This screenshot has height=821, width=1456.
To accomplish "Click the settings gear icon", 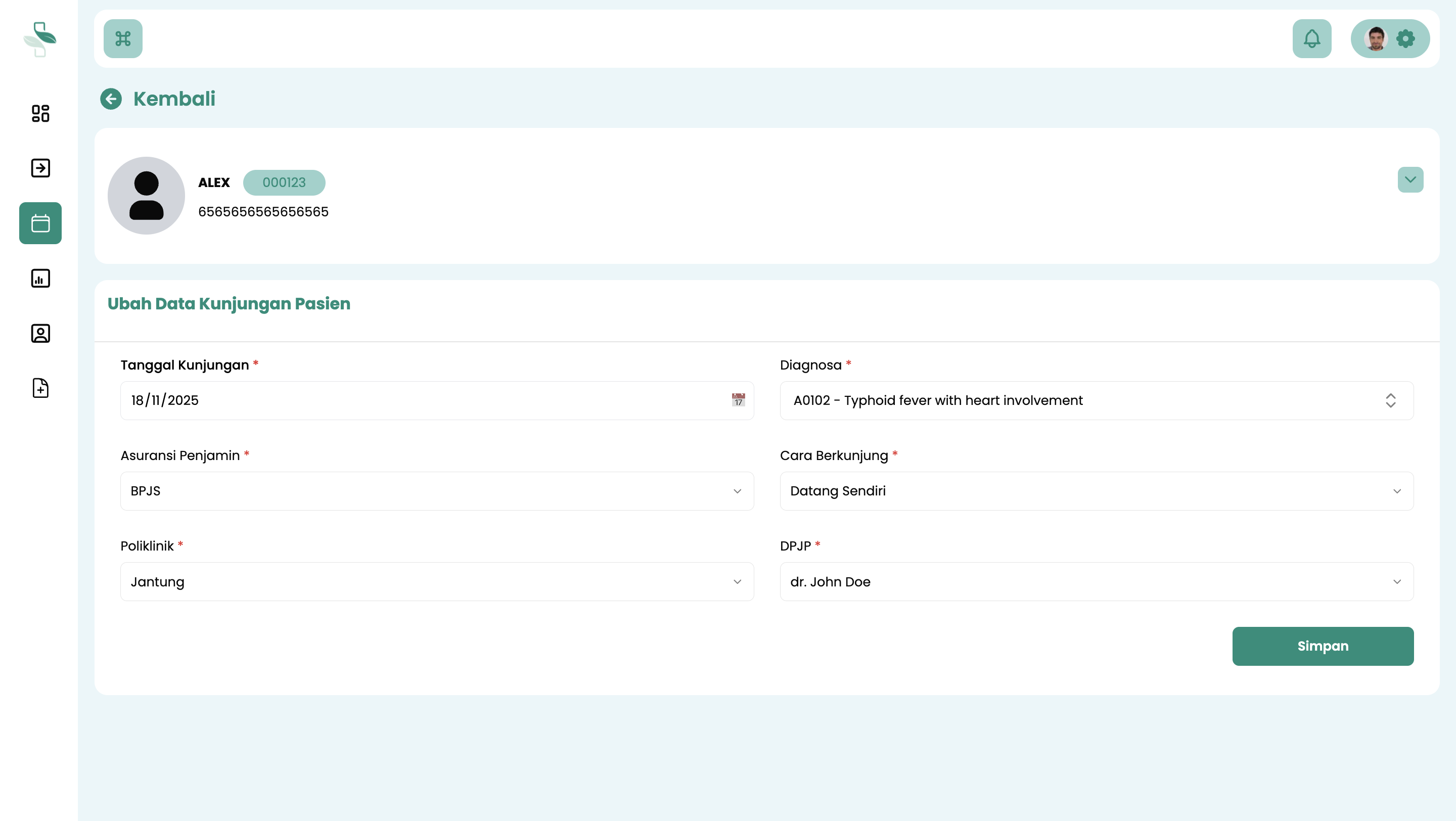I will pyautogui.click(x=1405, y=38).
